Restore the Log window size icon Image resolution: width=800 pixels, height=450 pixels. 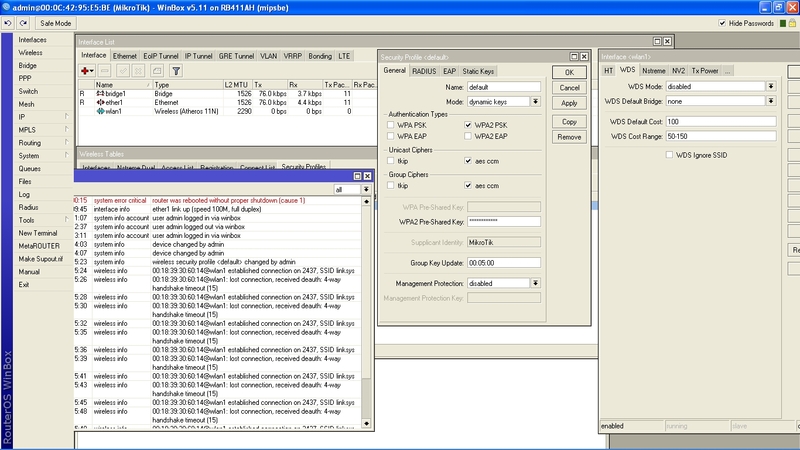pyautogui.click(x=358, y=176)
